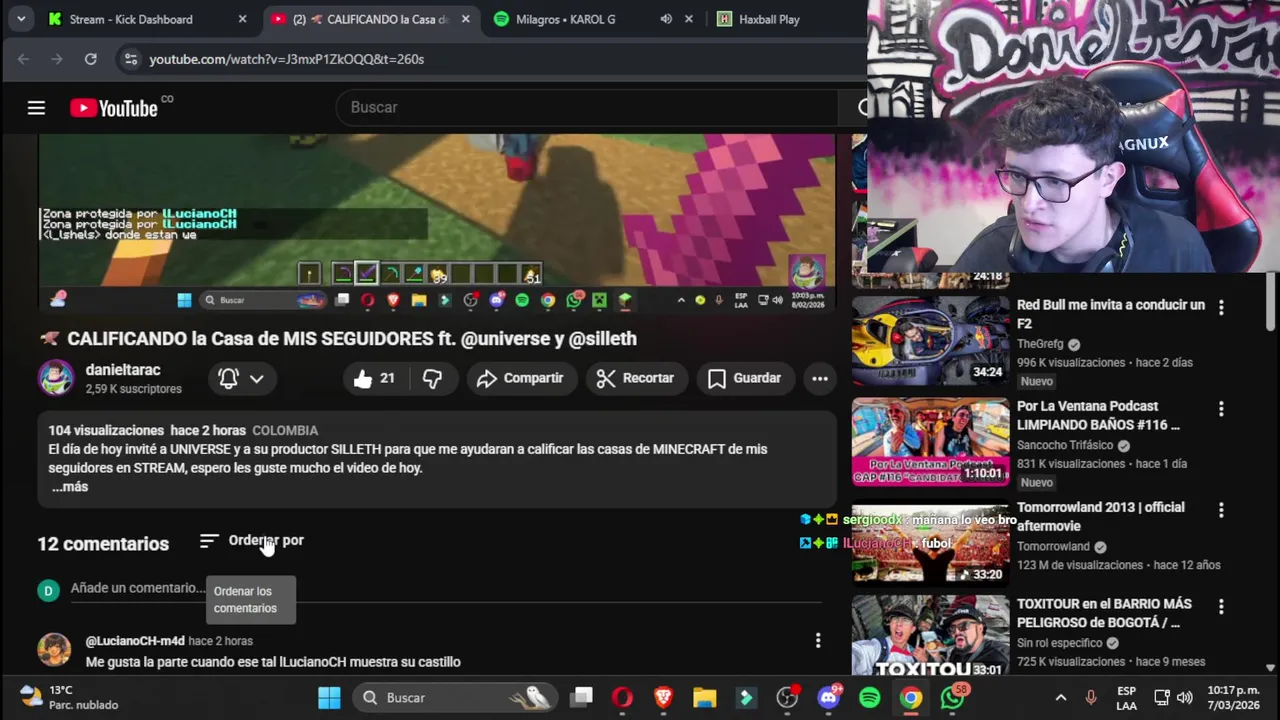This screenshot has height=720, width=1280.
Task: Reload the page in the browser
Action: [91, 59]
